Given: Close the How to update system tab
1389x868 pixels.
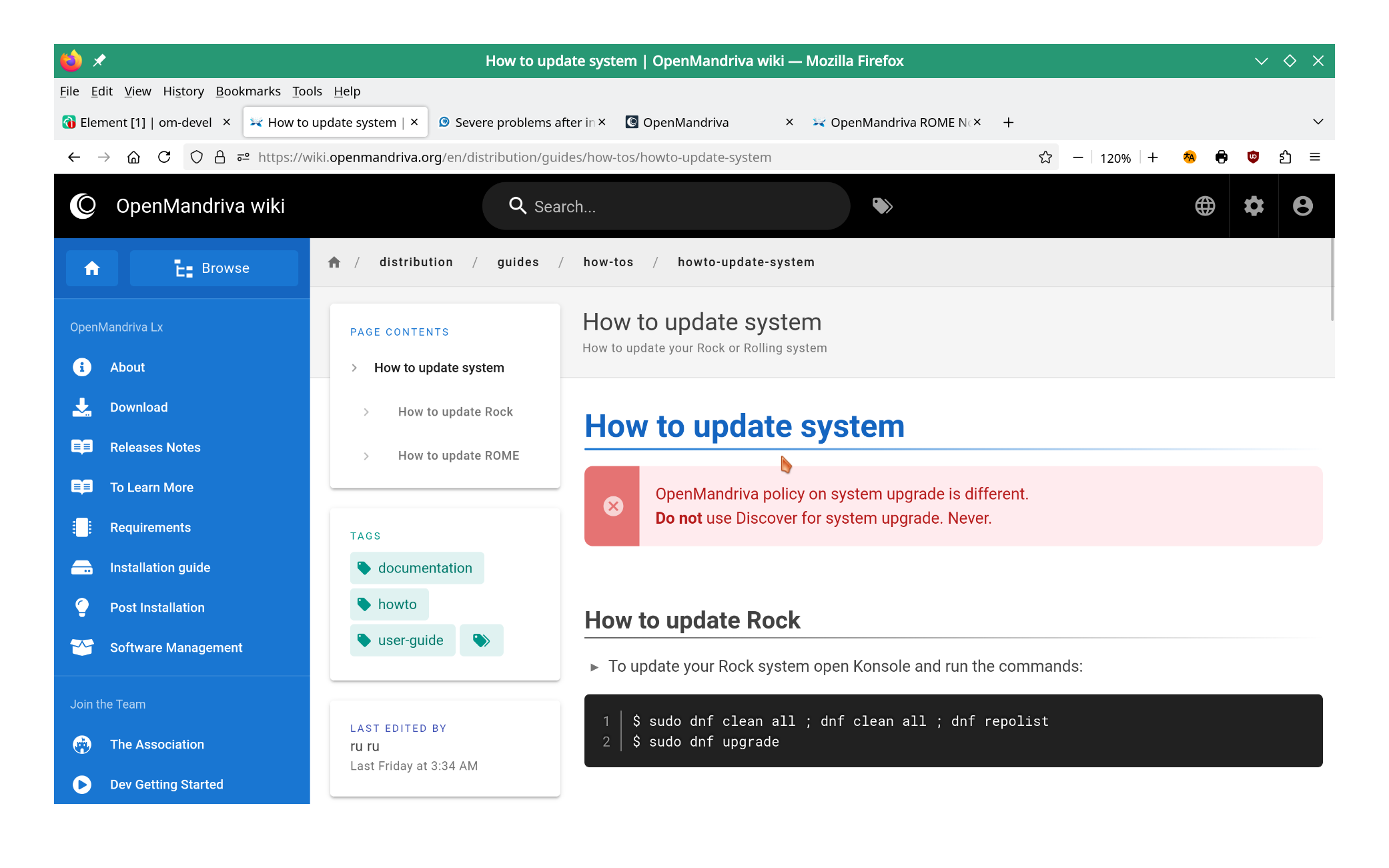Looking at the screenshot, I should click(414, 123).
